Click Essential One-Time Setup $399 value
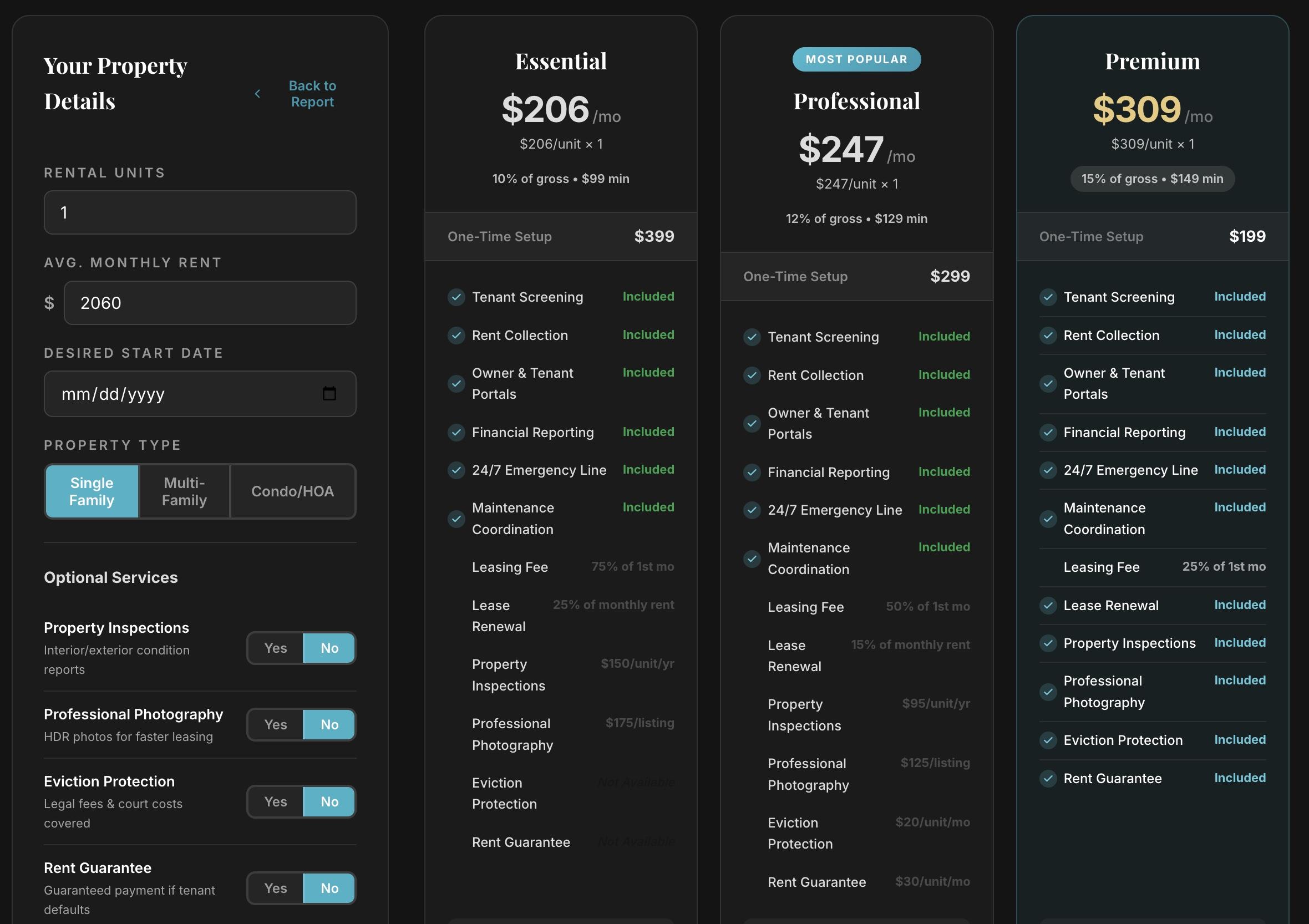Screen dimensions: 1309x924 654,237
